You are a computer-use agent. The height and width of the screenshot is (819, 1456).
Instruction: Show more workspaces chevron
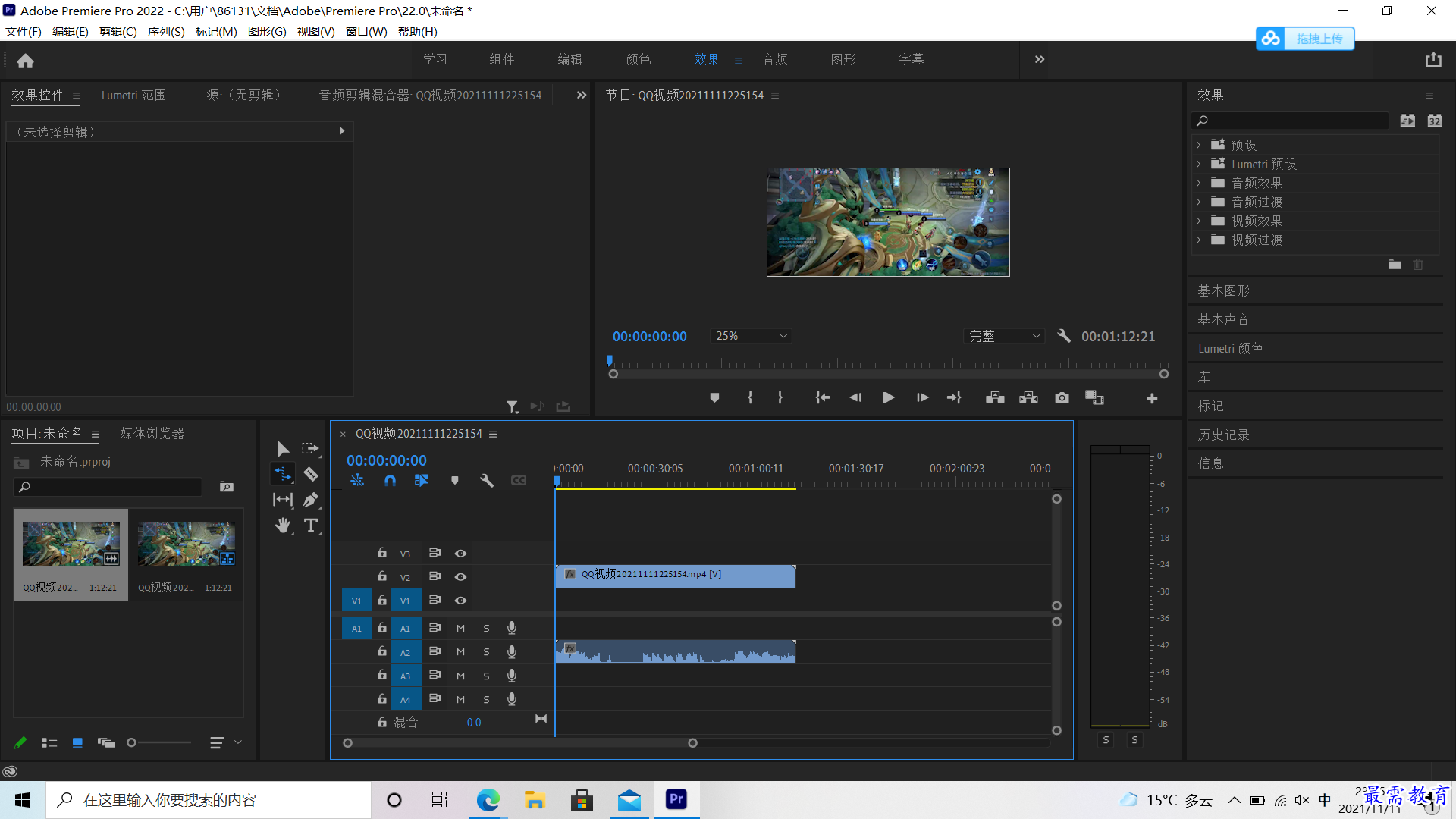click(x=1040, y=59)
